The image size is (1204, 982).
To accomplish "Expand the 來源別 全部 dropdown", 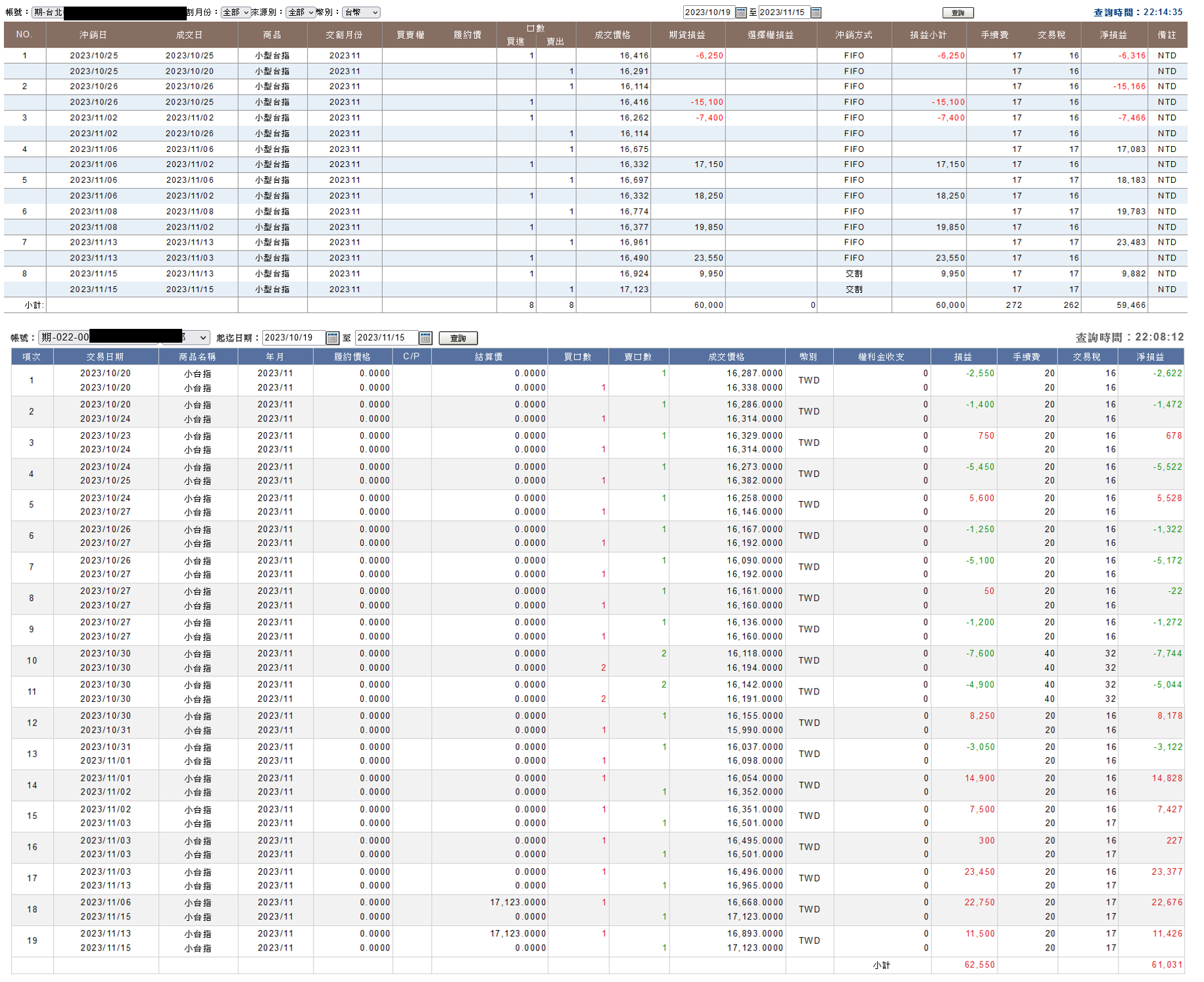I will click(301, 12).
